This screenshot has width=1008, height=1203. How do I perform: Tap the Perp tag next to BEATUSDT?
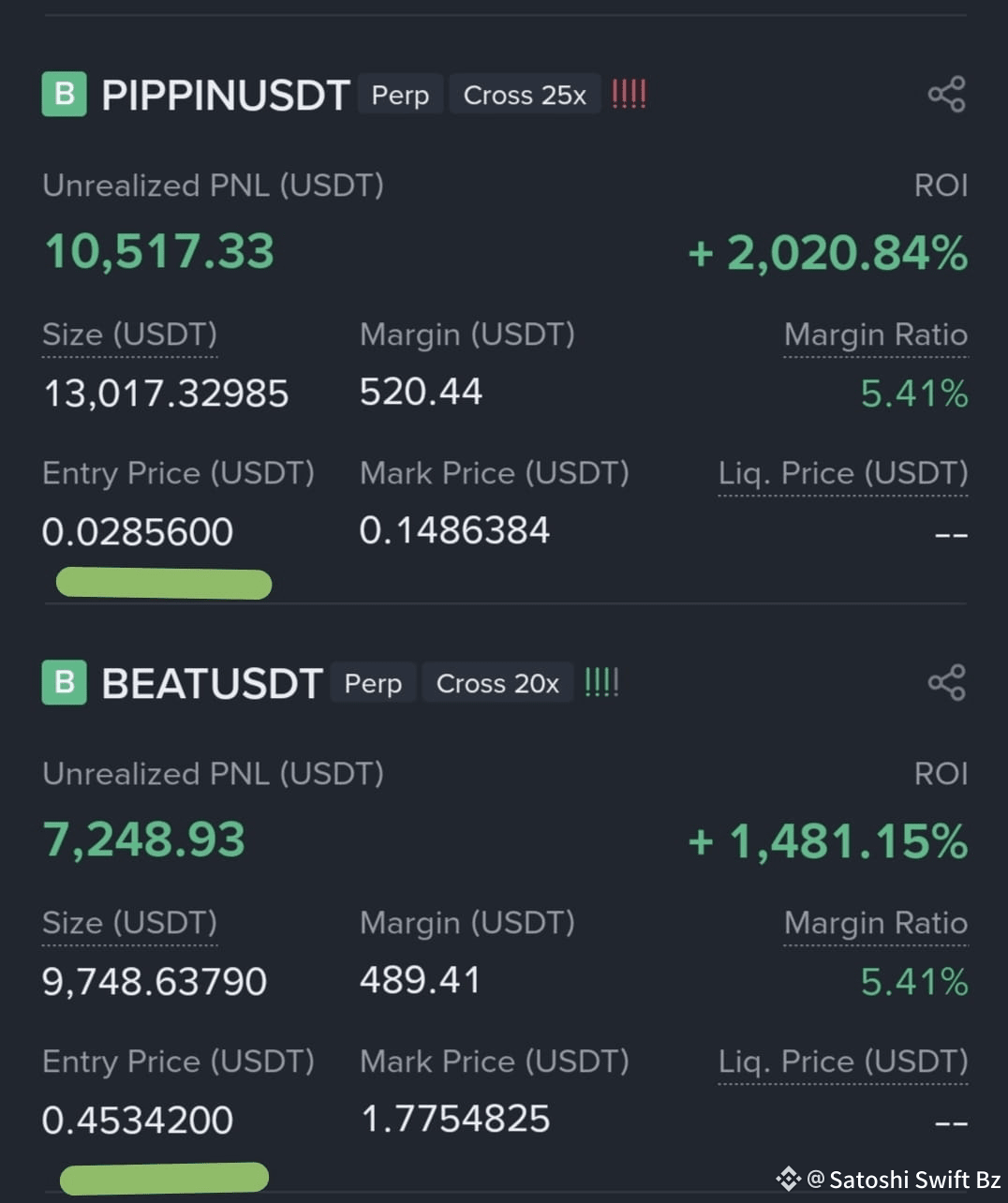coord(373,683)
